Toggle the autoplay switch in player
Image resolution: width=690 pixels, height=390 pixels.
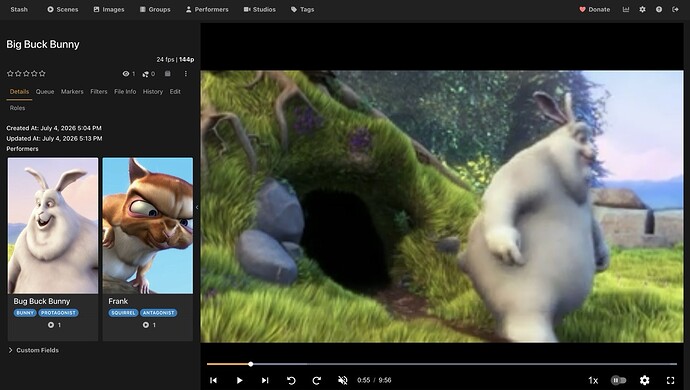618,380
